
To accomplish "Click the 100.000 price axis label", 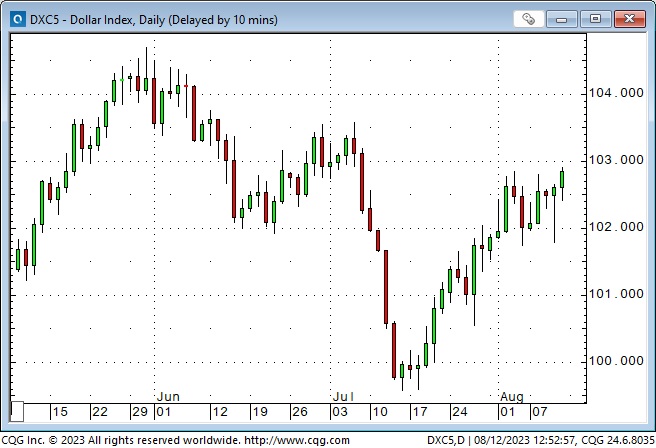I will 617,361.
